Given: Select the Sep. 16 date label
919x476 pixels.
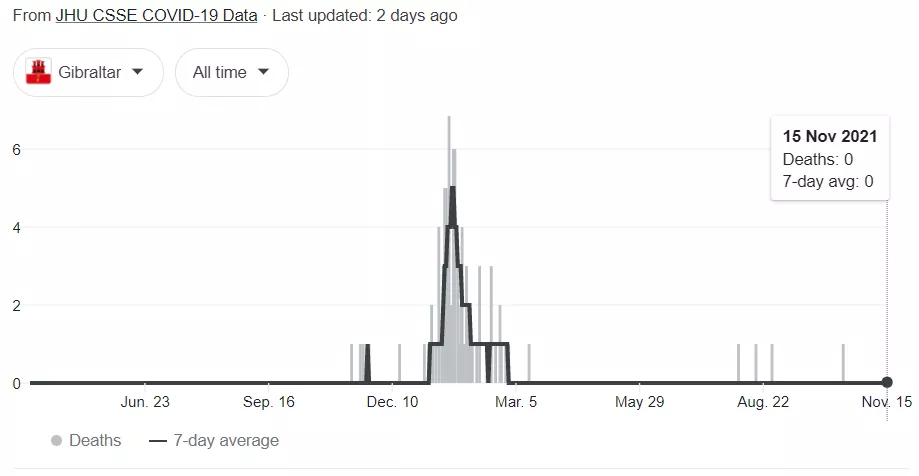Looking at the screenshot, I should [x=269, y=403].
